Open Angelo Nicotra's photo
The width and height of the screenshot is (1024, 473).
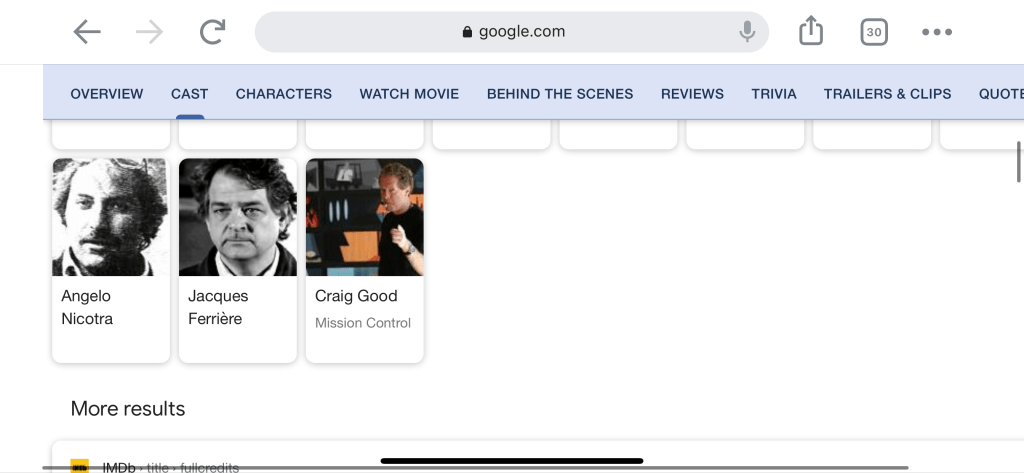click(110, 217)
